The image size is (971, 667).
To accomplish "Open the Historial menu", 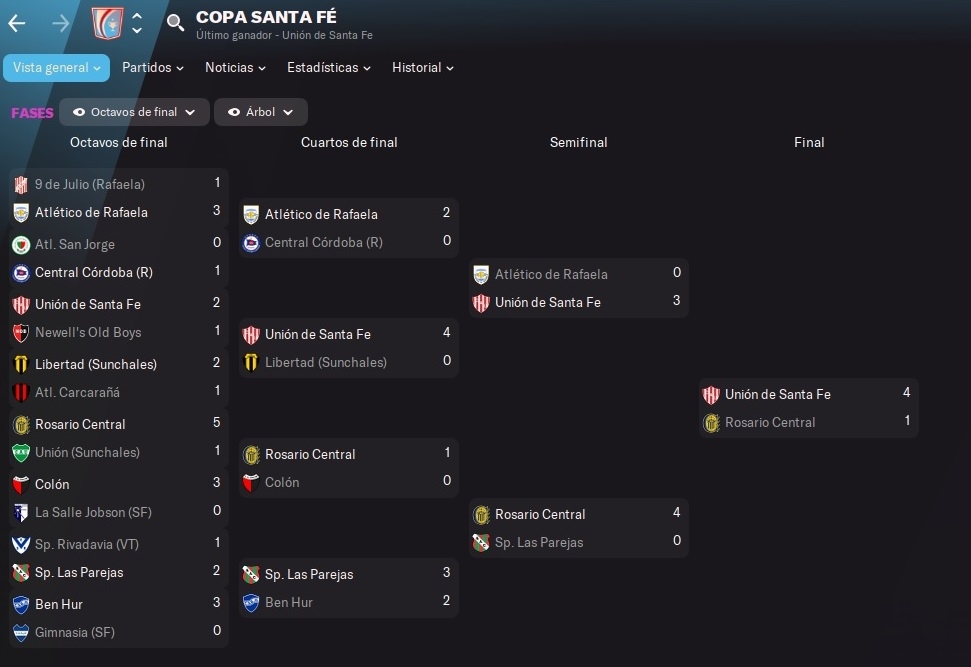I will tap(423, 68).
